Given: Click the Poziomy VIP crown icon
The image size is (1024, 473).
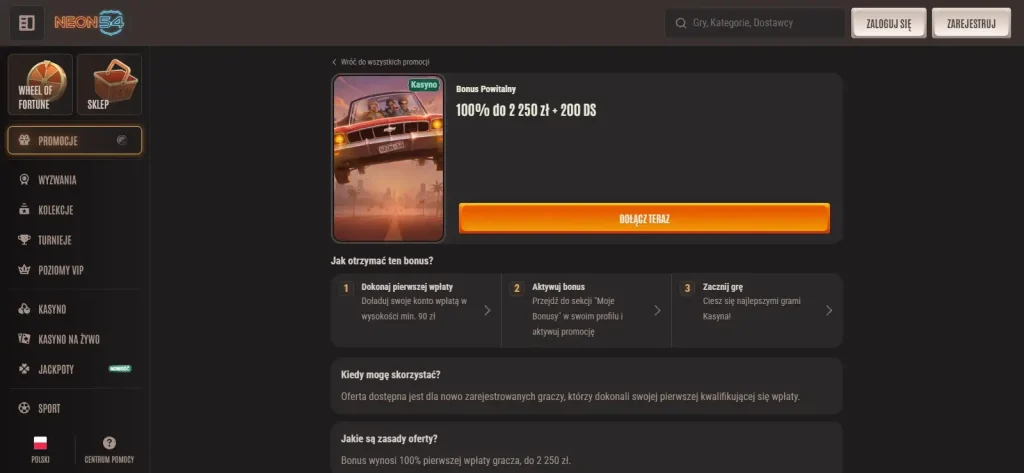Looking at the screenshot, I should pyautogui.click(x=24, y=270).
